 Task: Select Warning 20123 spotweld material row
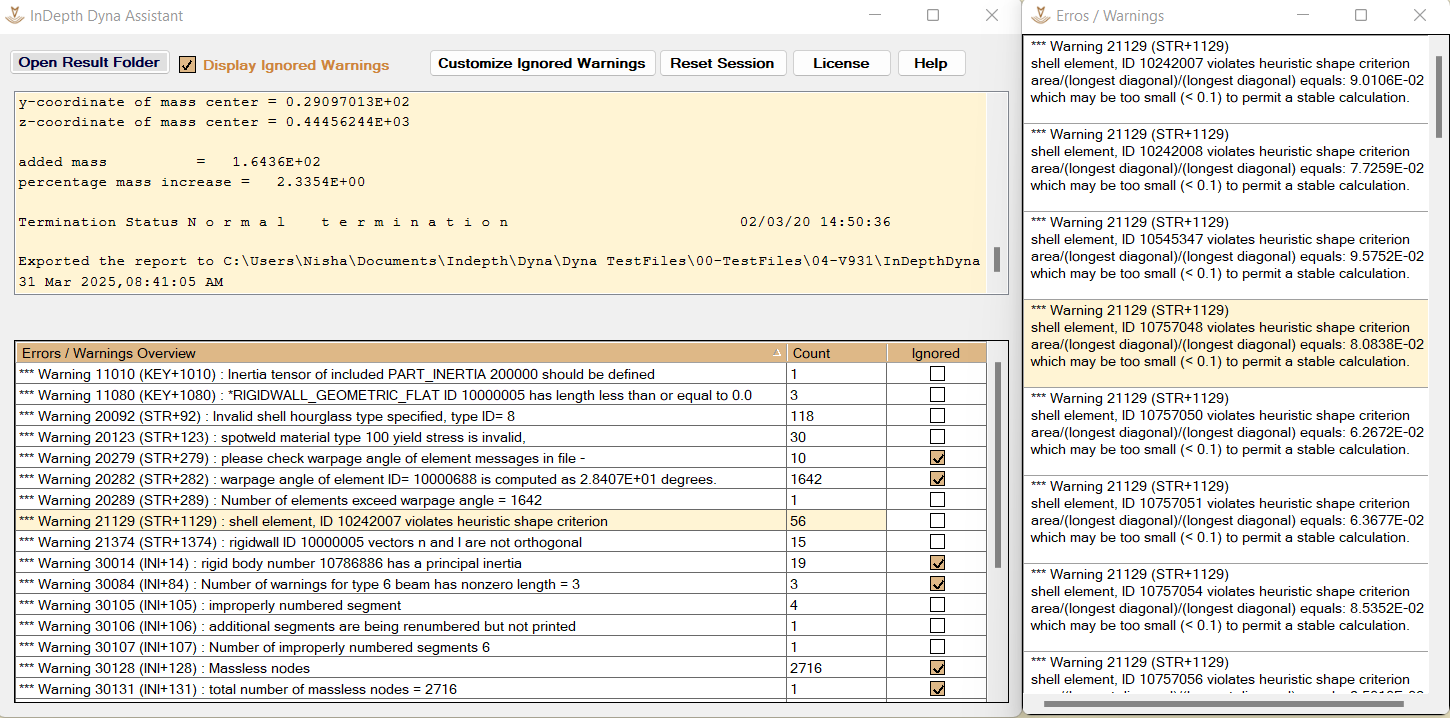(x=501, y=437)
